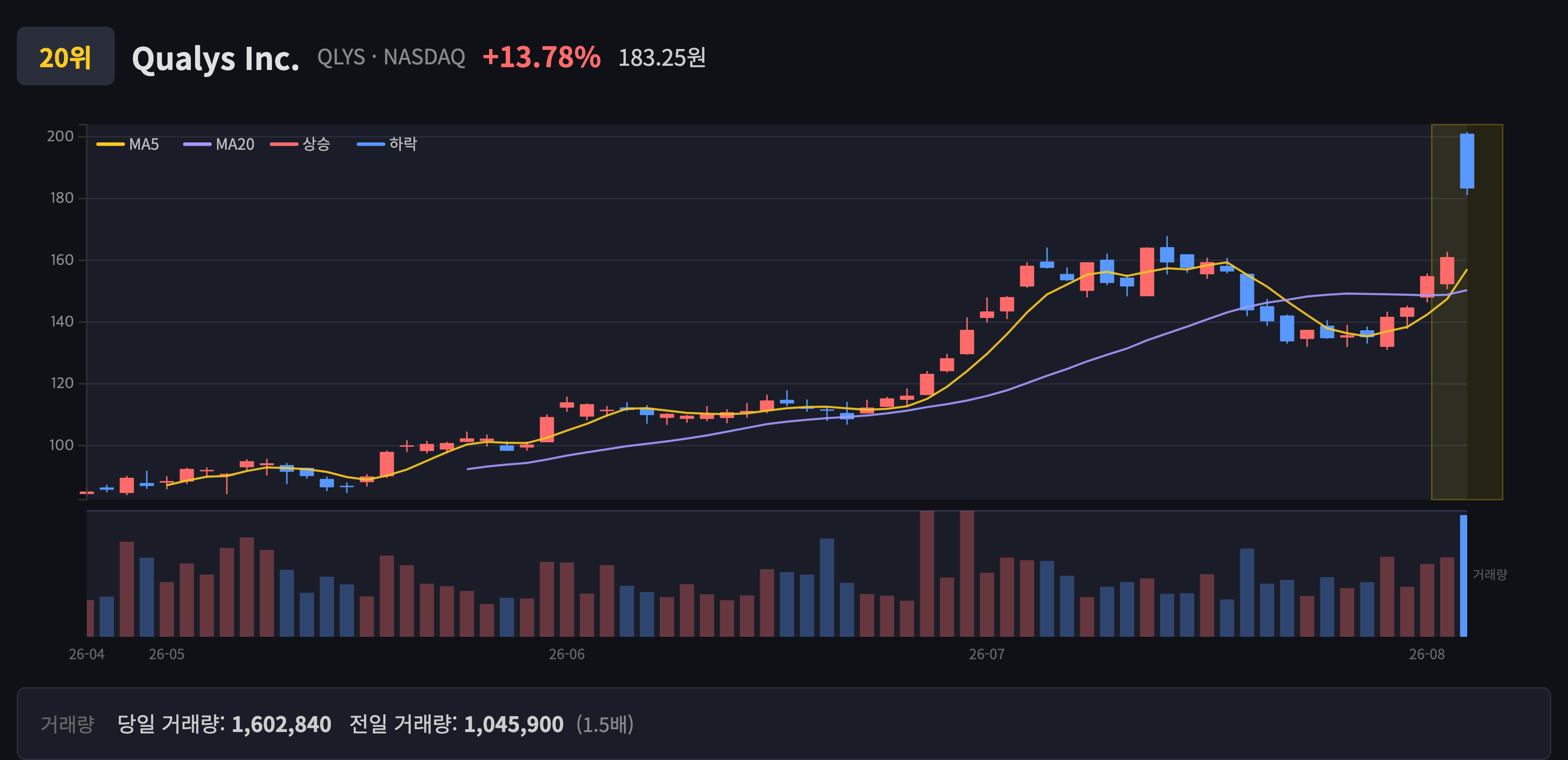Toggle the MA5 legend entry
1568x760 pixels.
(128, 144)
